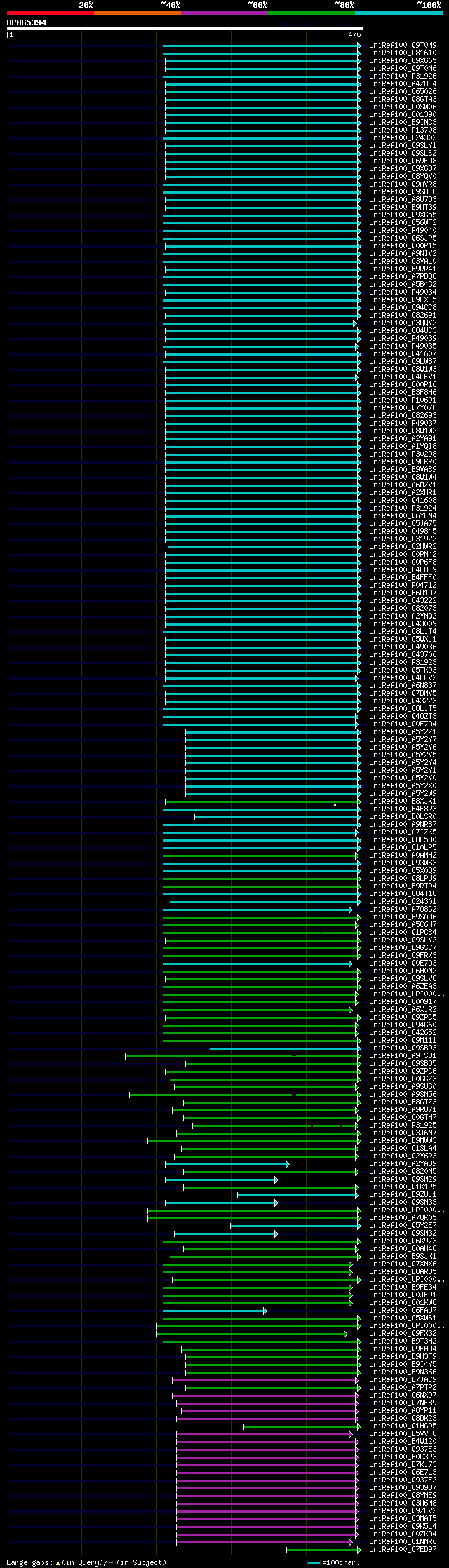Select hit label UniRef100_A5Y2Y7
This screenshot has height=1568, width=449.
(403, 739)
